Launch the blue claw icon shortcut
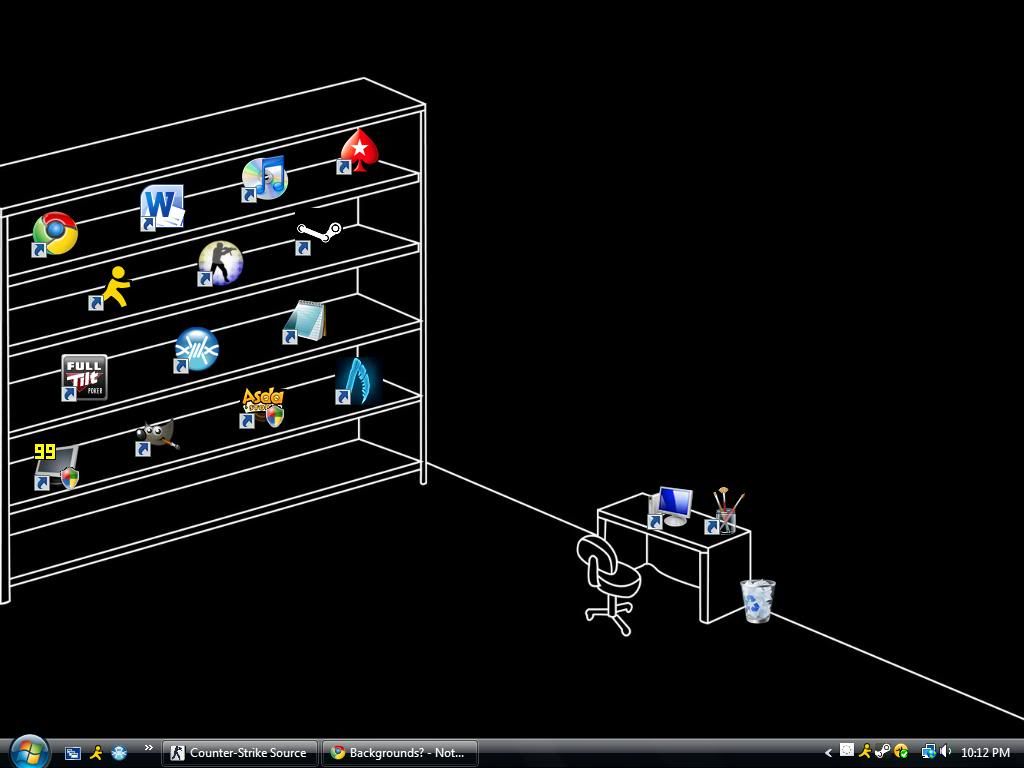The width and height of the screenshot is (1024, 768). point(358,381)
